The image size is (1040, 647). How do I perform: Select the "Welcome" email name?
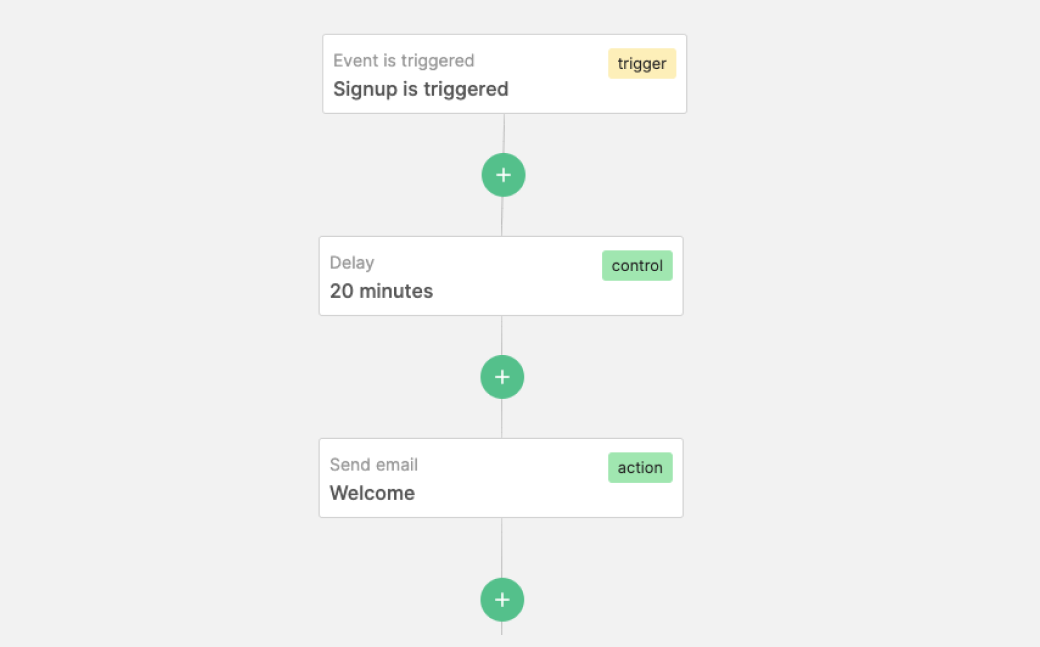click(x=372, y=493)
